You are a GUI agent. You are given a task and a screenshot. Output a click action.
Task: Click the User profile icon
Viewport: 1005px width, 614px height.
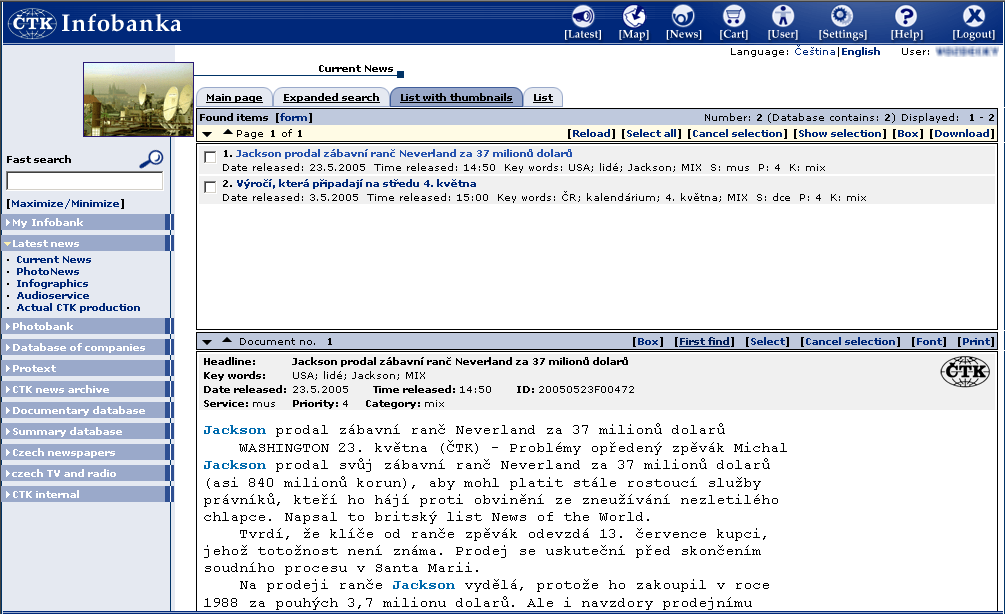click(x=783, y=16)
